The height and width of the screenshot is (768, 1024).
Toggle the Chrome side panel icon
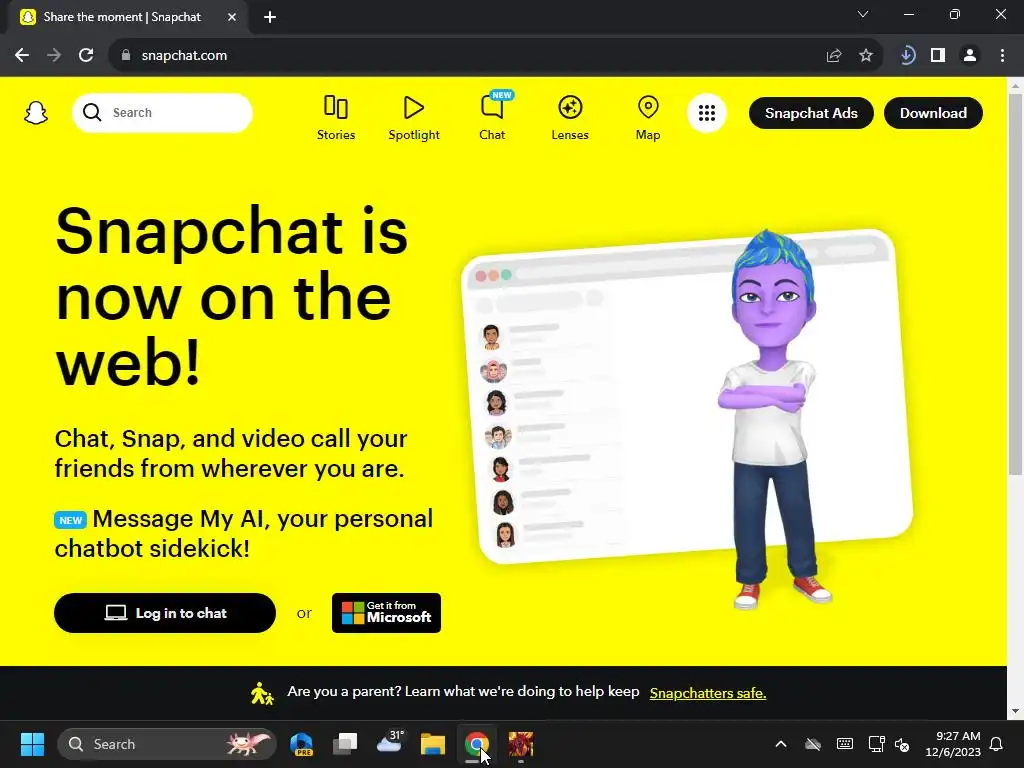pyautogui.click(x=938, y=56)
